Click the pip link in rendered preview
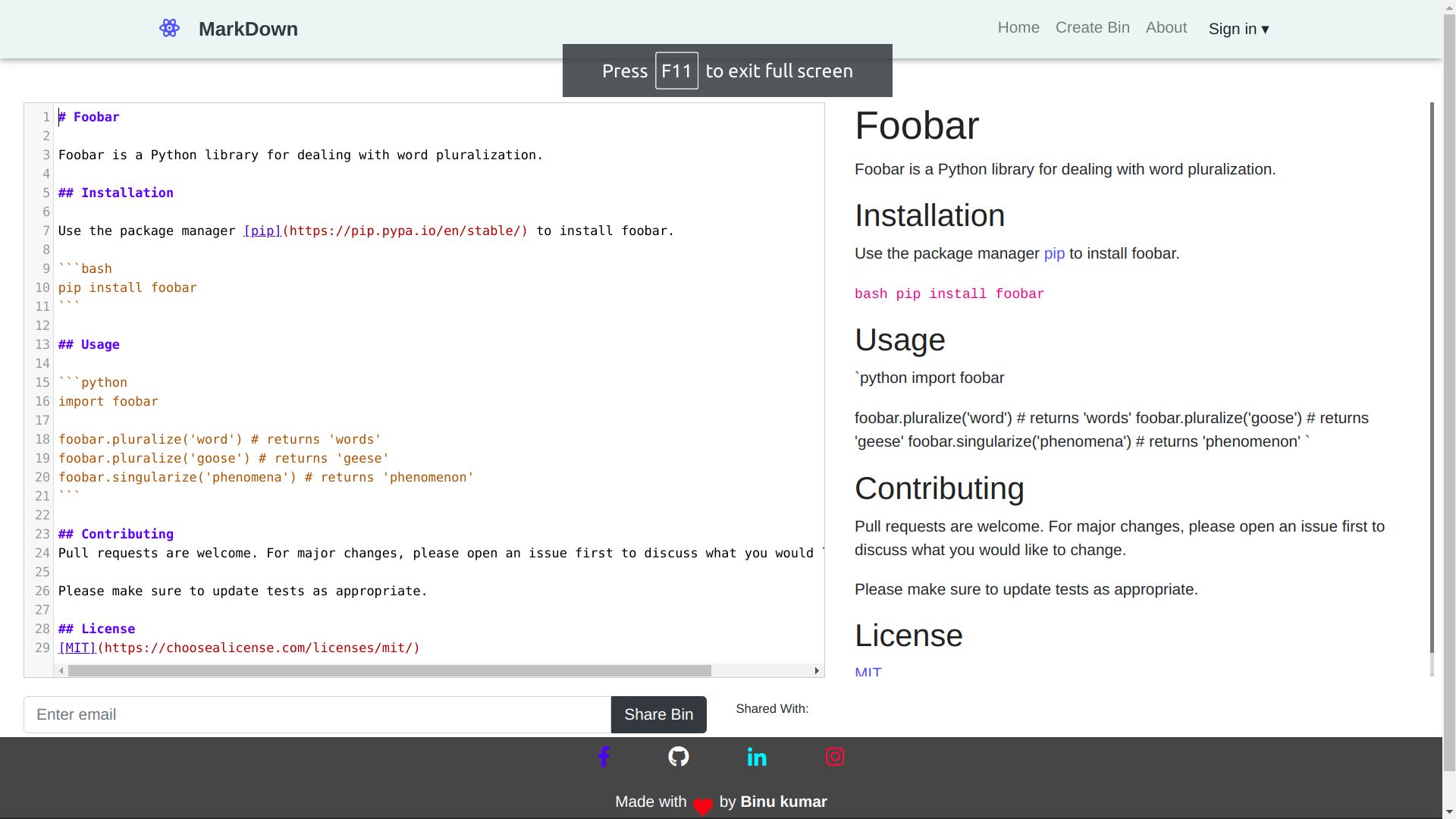Image resolution: width=1456 pixels, height=819 pixels. pyautogui.click(x=1054, y=253)
